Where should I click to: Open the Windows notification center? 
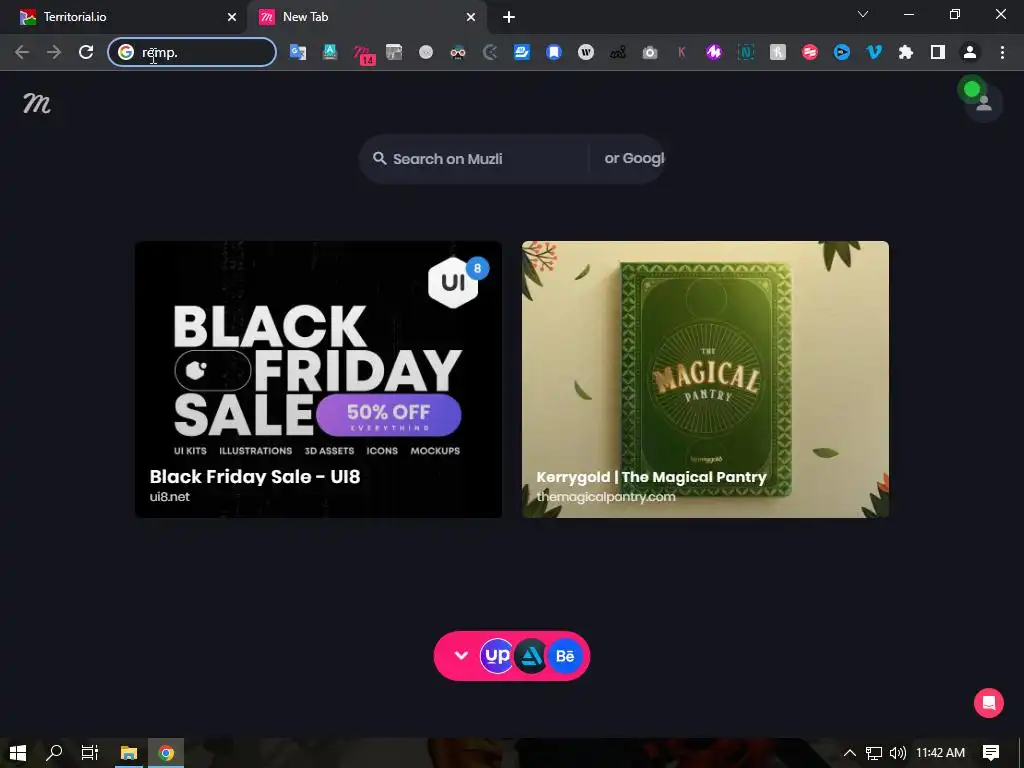click(x=991, y=753)
